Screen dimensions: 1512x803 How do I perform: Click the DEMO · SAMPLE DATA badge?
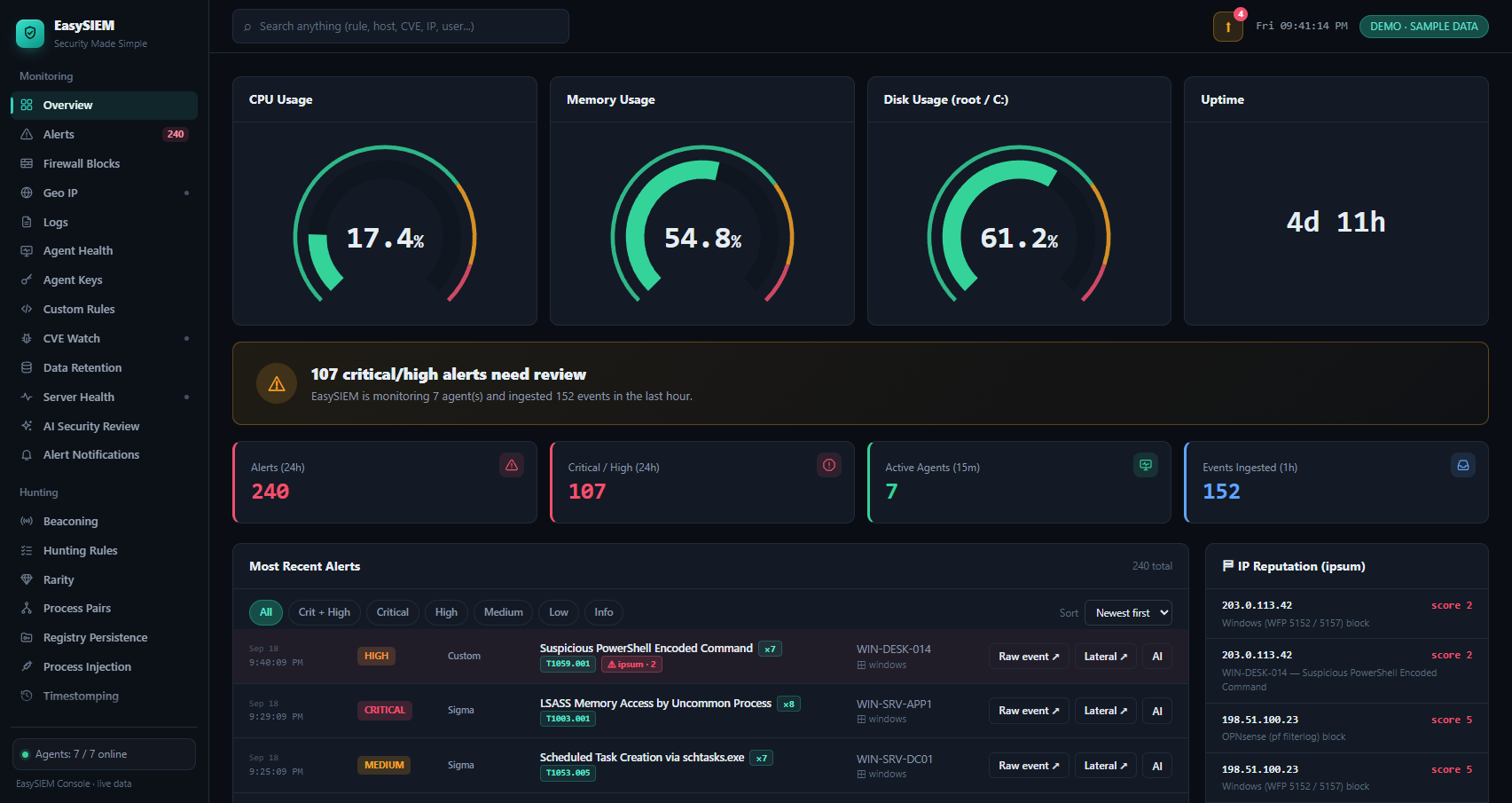1423,27
